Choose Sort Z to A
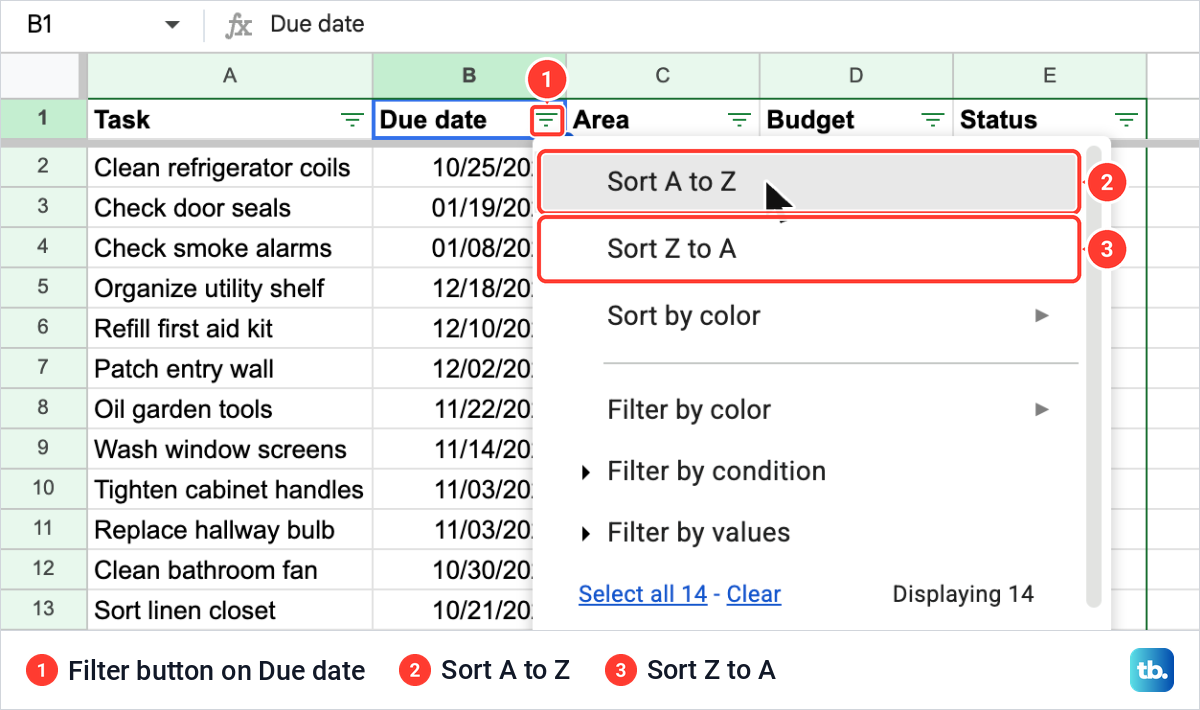The width and height of the screenshot is (1200, 710). pos(810,249)
